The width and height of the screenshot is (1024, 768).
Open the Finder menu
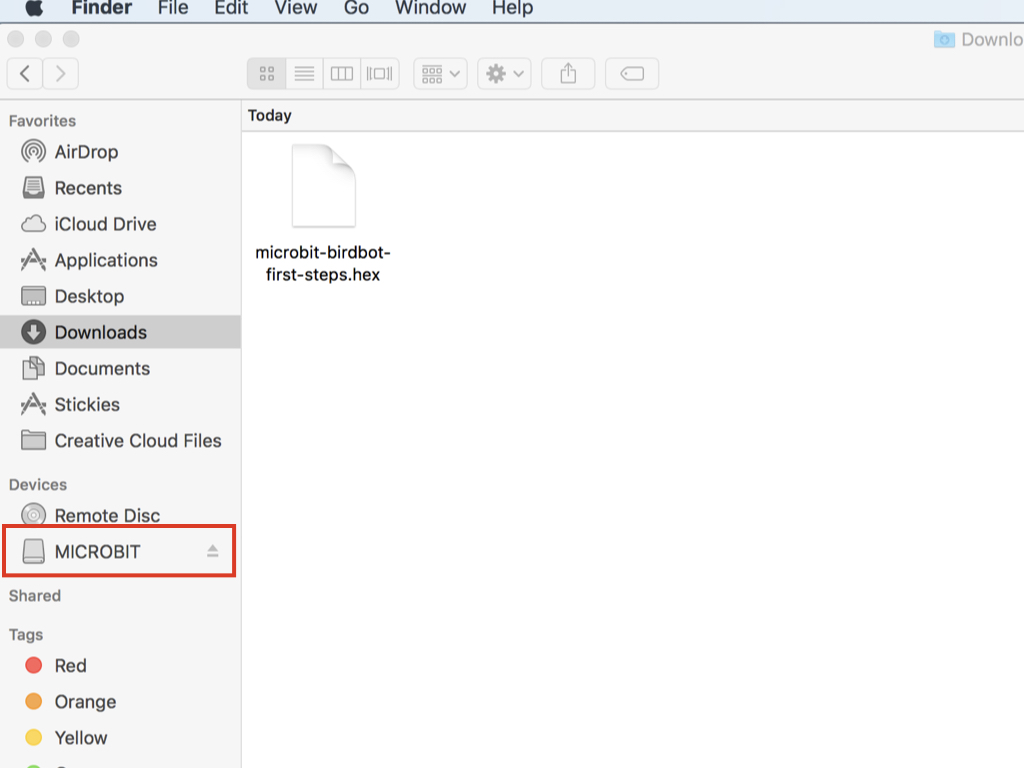tap(101, 8)
